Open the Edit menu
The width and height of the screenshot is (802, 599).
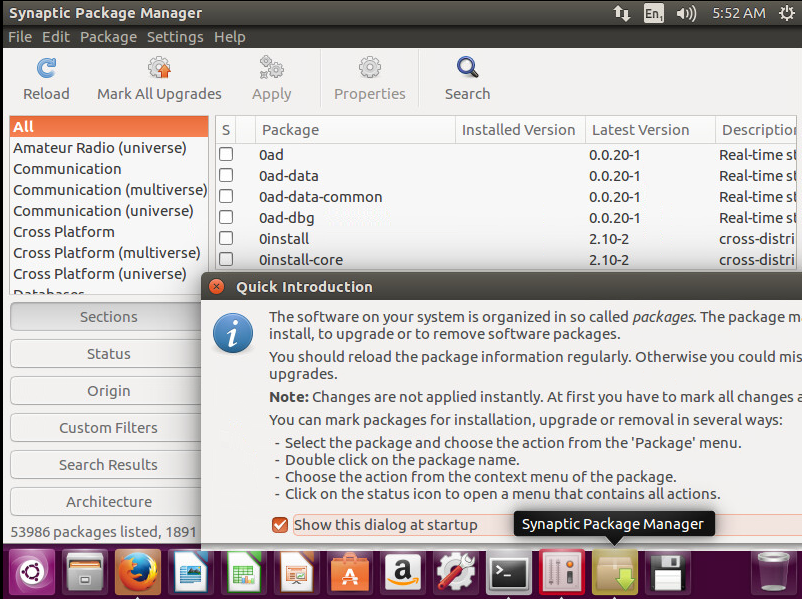[x=56, y=37]
